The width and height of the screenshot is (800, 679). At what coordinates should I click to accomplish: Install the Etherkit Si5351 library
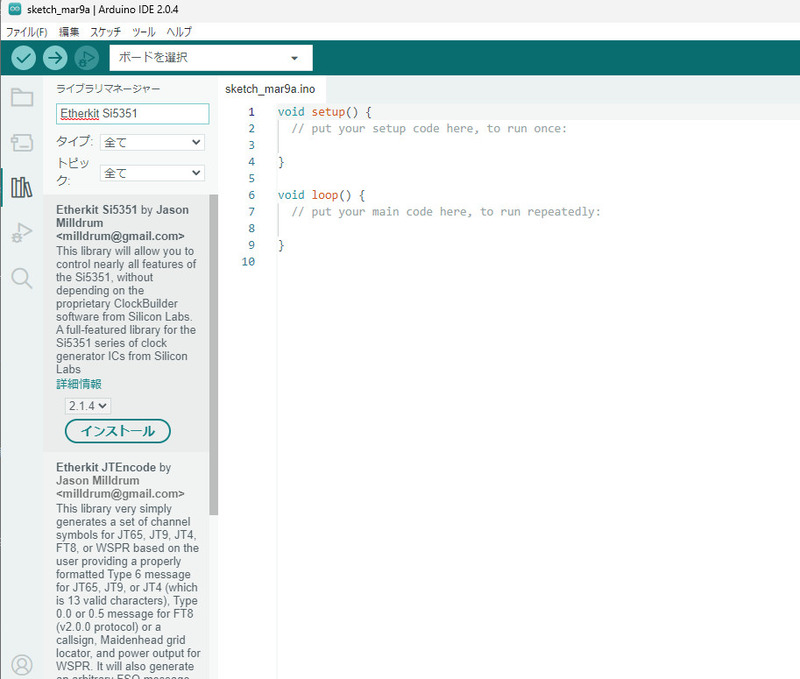point(118,431)
